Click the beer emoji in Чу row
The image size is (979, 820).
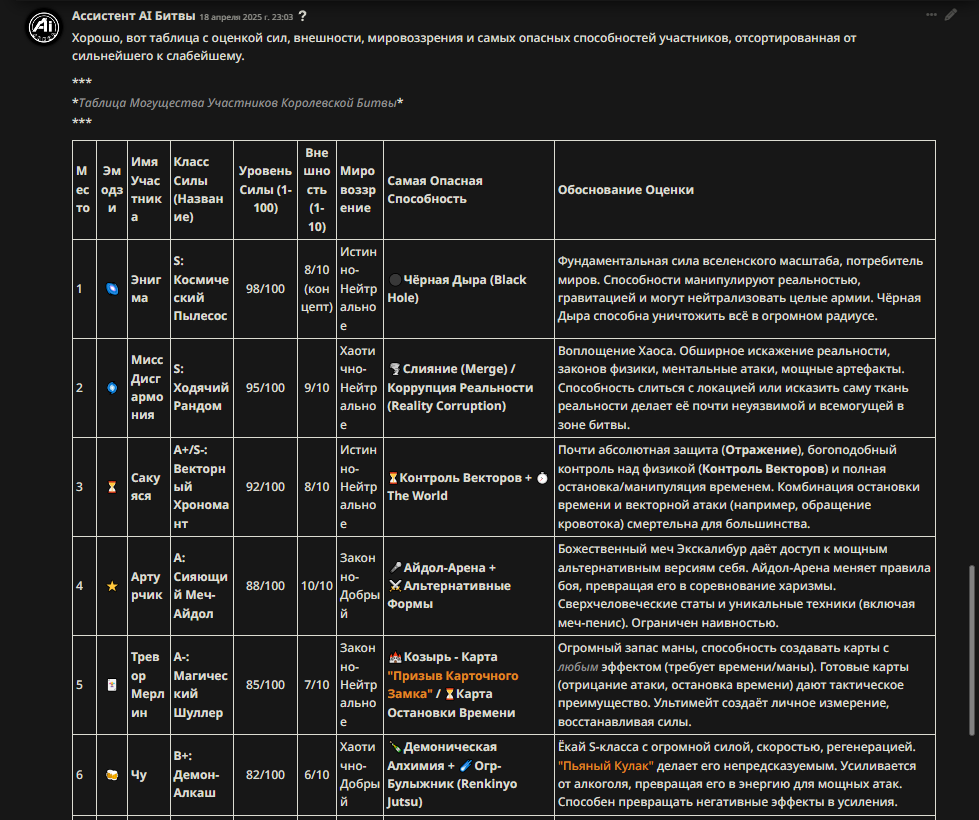112,775
